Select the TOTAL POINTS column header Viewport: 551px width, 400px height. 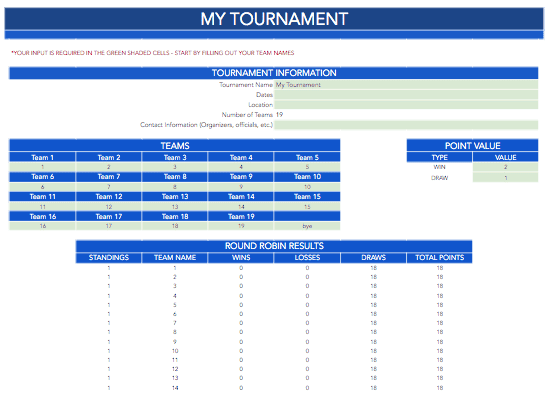click(439, 258)
